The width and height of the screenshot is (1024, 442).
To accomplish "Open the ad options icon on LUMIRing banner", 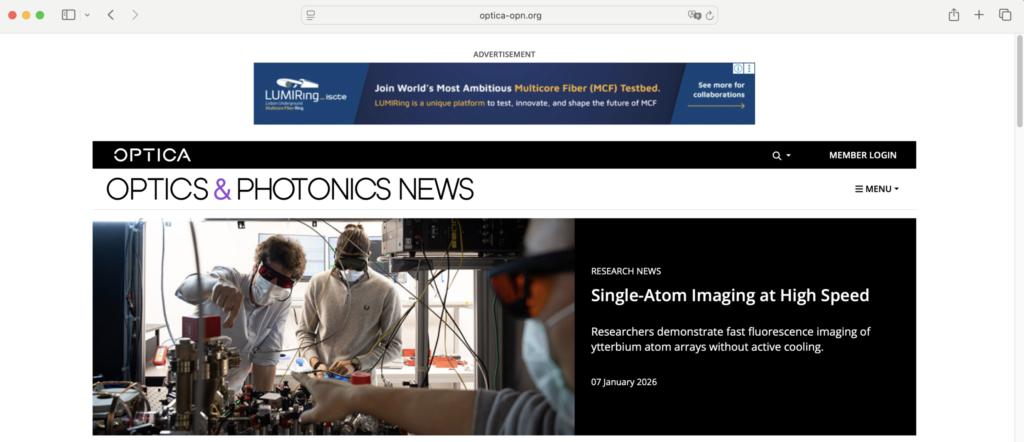I will pyautogui.click(x=749, y=69).
